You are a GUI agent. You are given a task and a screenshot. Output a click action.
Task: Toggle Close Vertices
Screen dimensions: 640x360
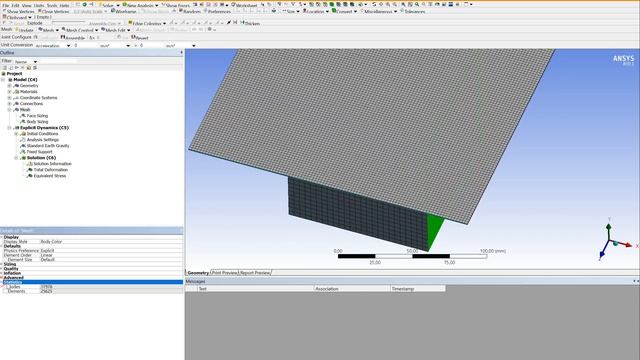pos(54,11)
